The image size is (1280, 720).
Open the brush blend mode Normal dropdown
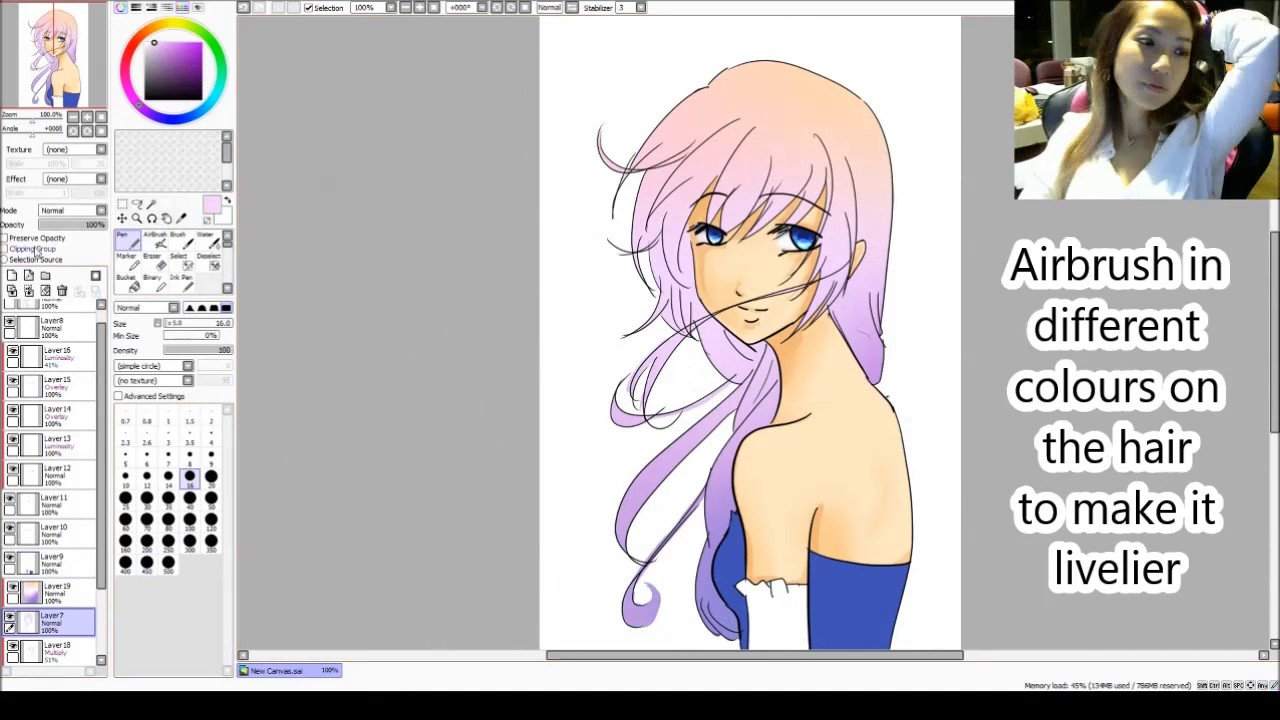tap(147, 307)
